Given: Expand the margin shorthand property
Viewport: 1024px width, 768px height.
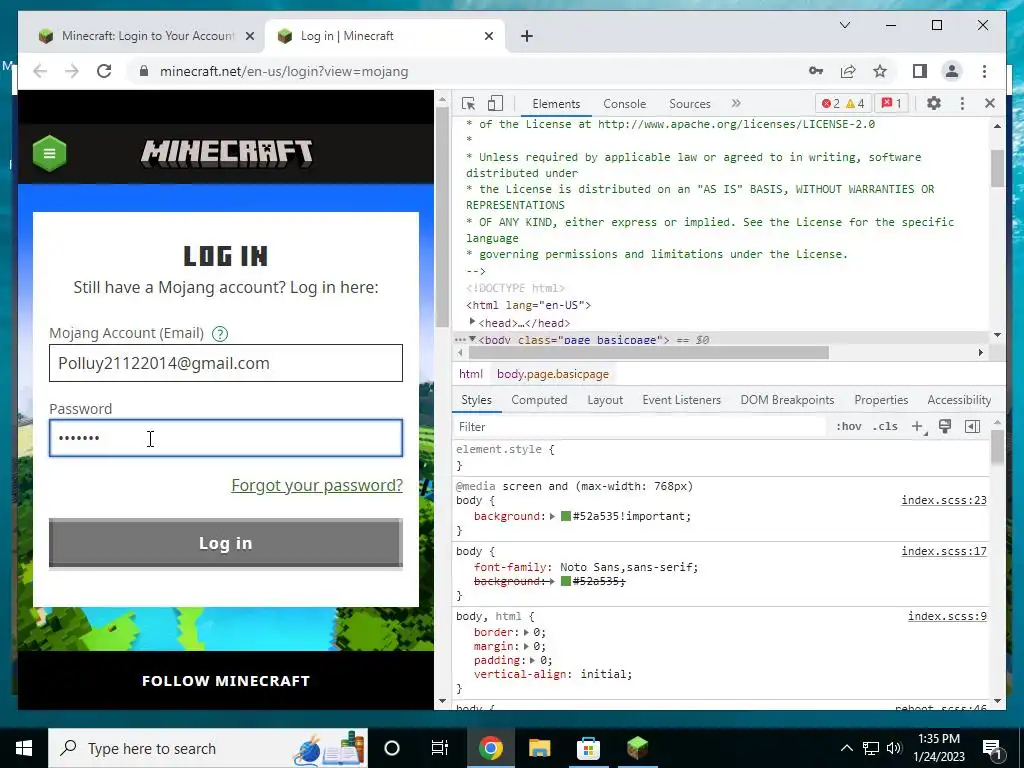Looking at the screenshot, I should [x=526, y=647].
